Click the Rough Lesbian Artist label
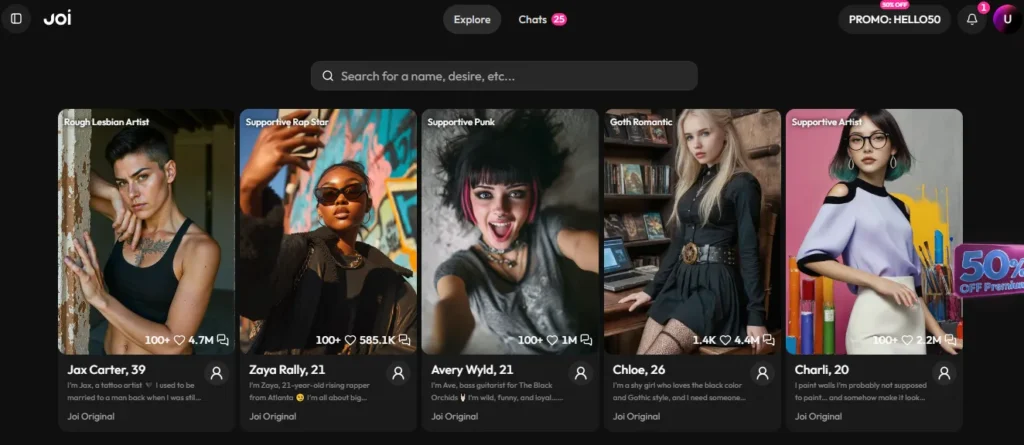 (106, 122)
